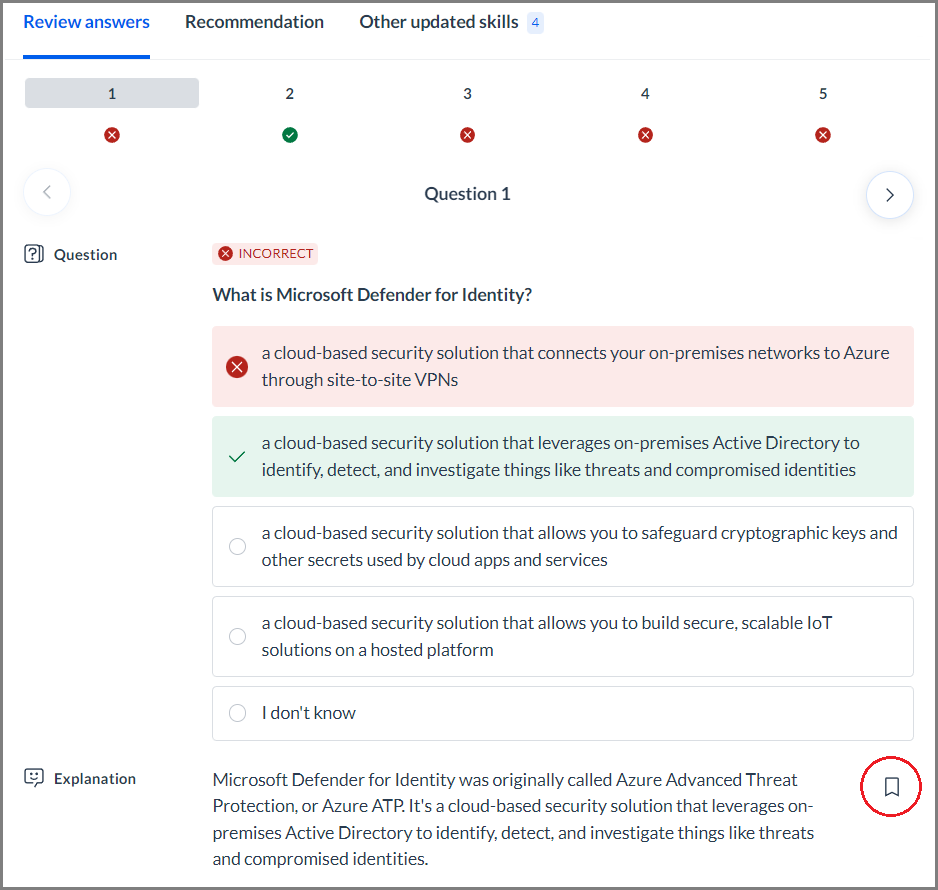Go back with the previous question arrow
This screenshot has height=890, width=938.
47,192
